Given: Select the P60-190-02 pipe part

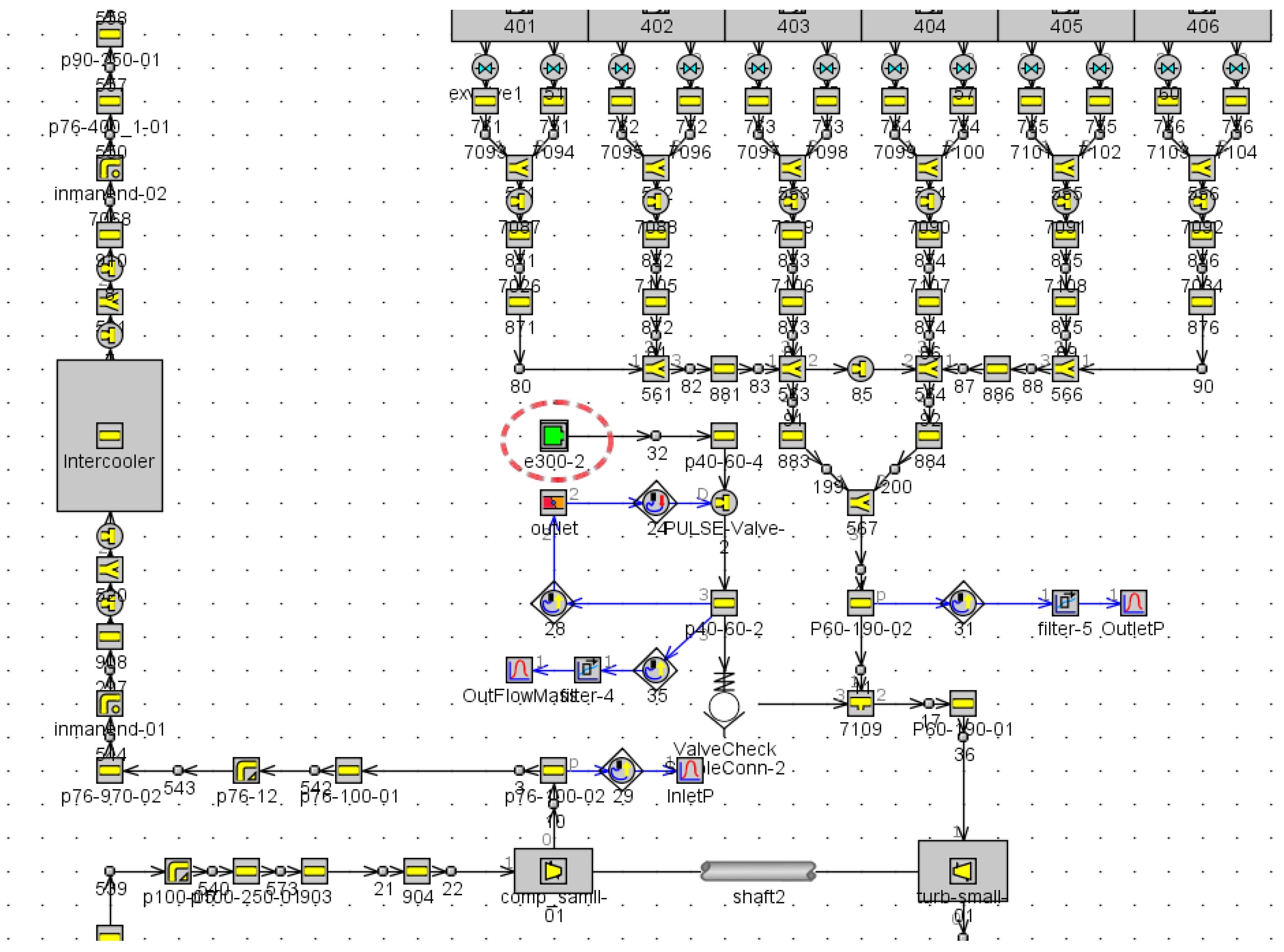Looking at the screenshot, I should coord(861,603).
